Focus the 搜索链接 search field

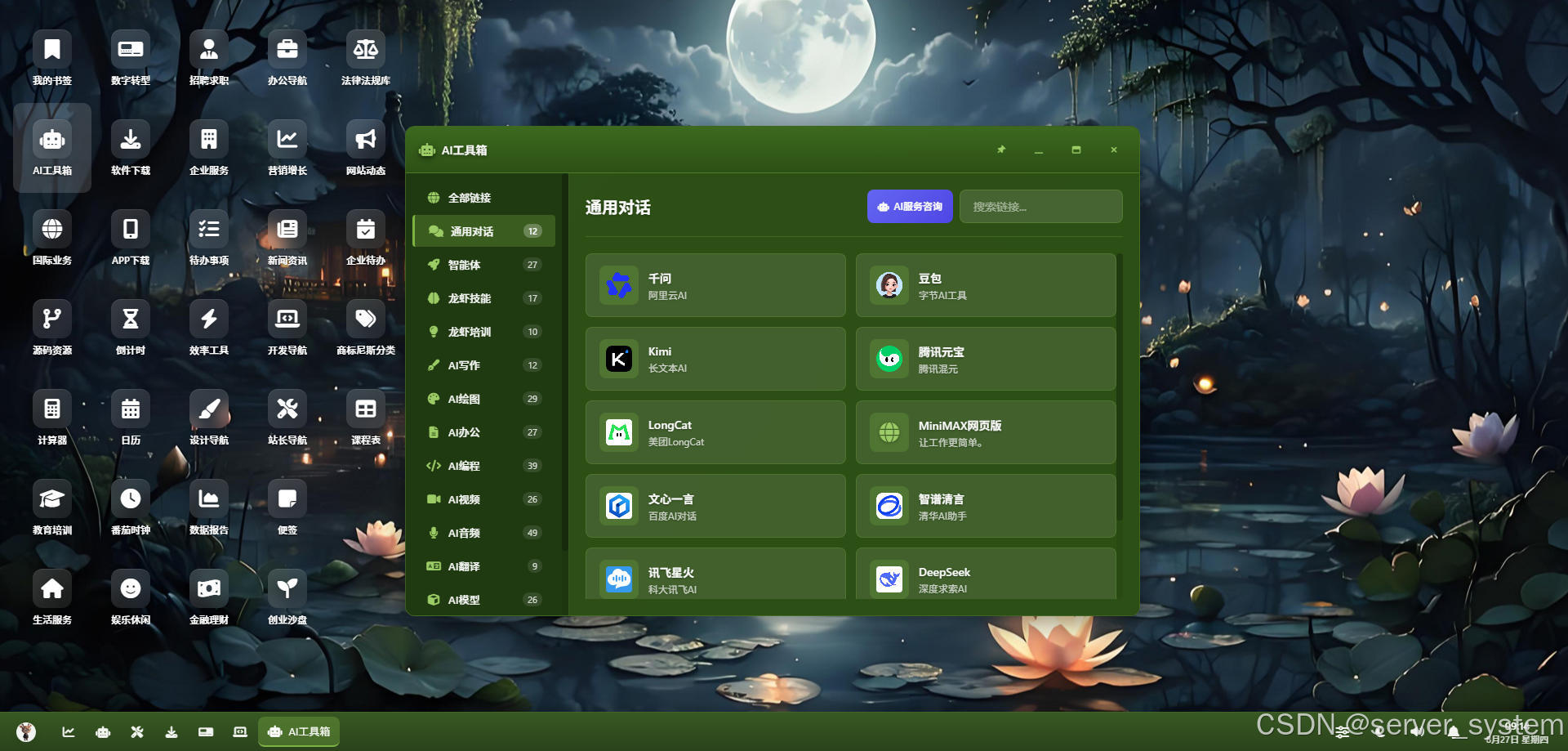(x=1041, y=207)
